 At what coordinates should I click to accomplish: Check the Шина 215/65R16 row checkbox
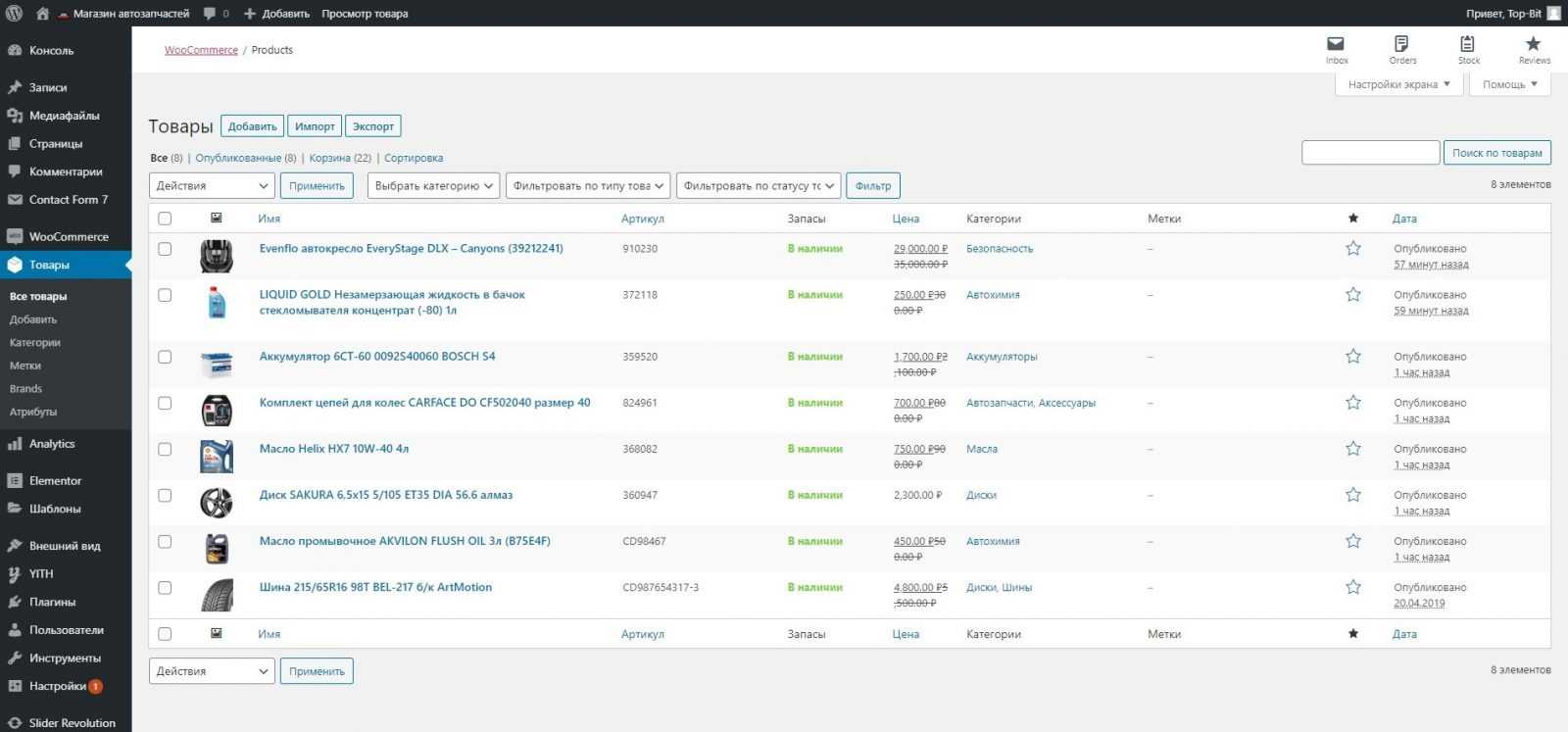tap(165, 588)
